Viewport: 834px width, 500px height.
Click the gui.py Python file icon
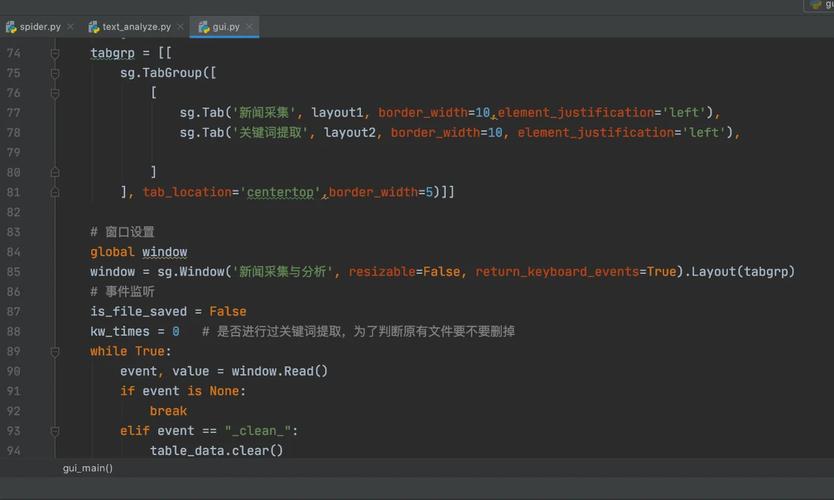click(x=204, y=27)
